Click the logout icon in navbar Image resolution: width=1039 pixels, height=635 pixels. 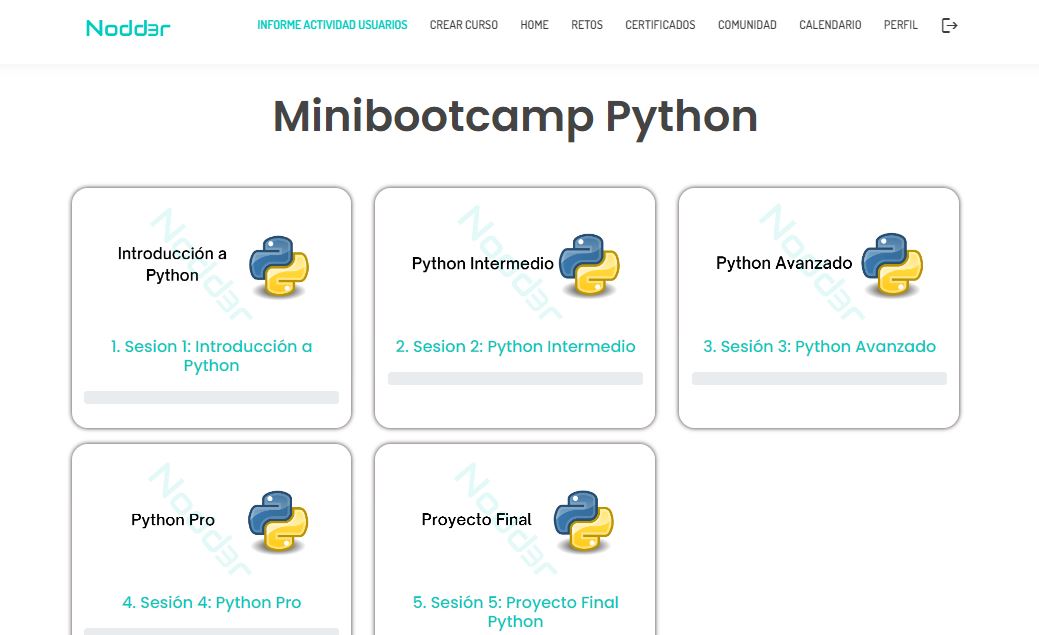click(x=949, y=26)
